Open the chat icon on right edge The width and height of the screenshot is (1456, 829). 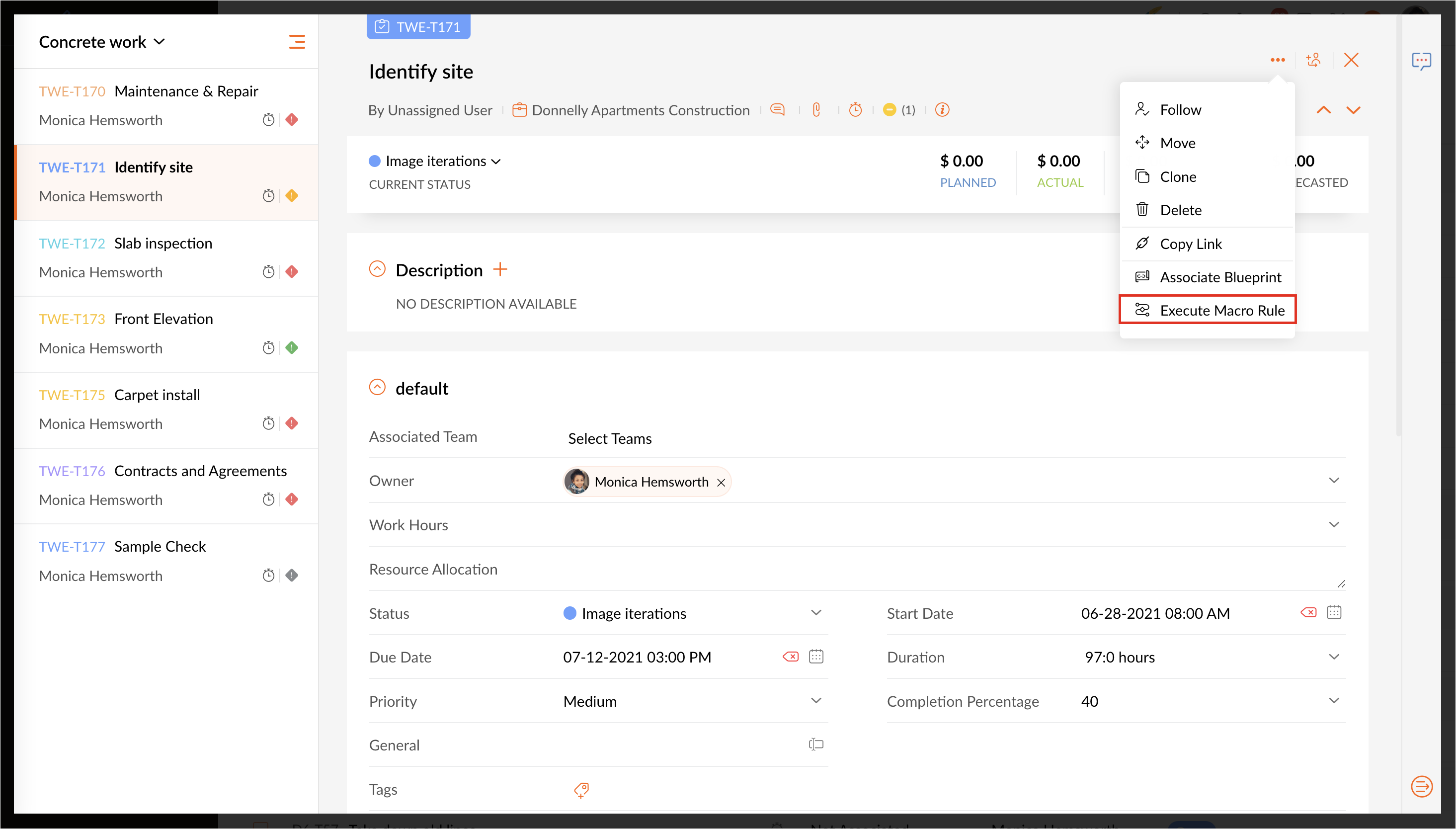[x=1421, y=61]
